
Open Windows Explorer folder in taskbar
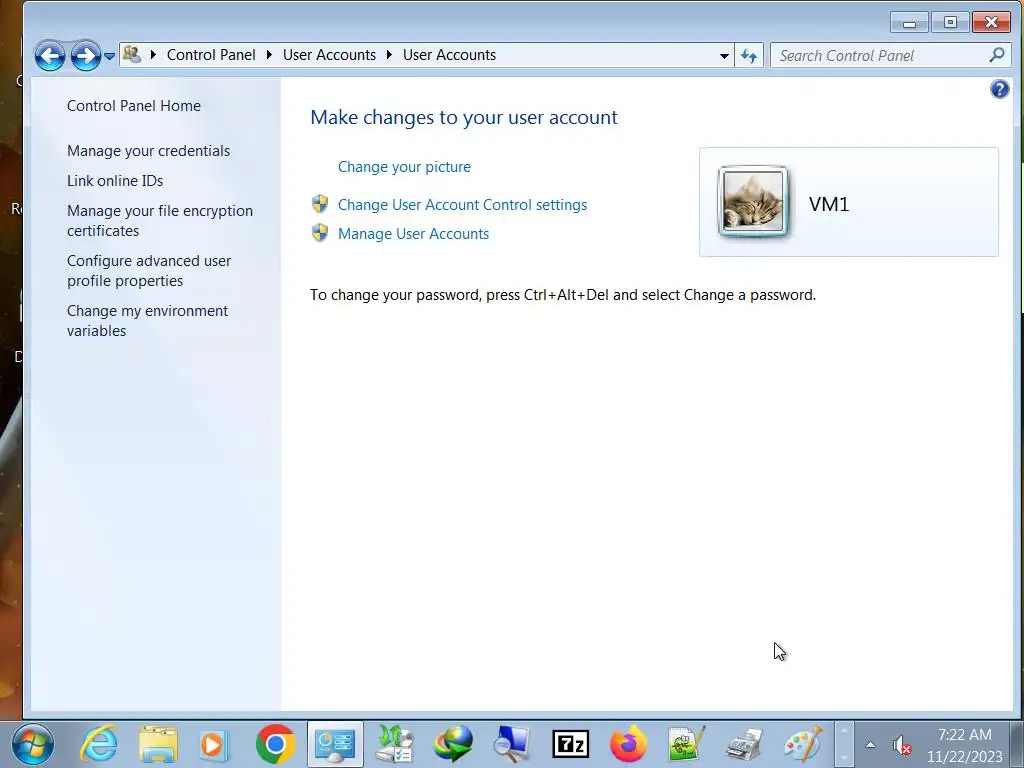158,744
